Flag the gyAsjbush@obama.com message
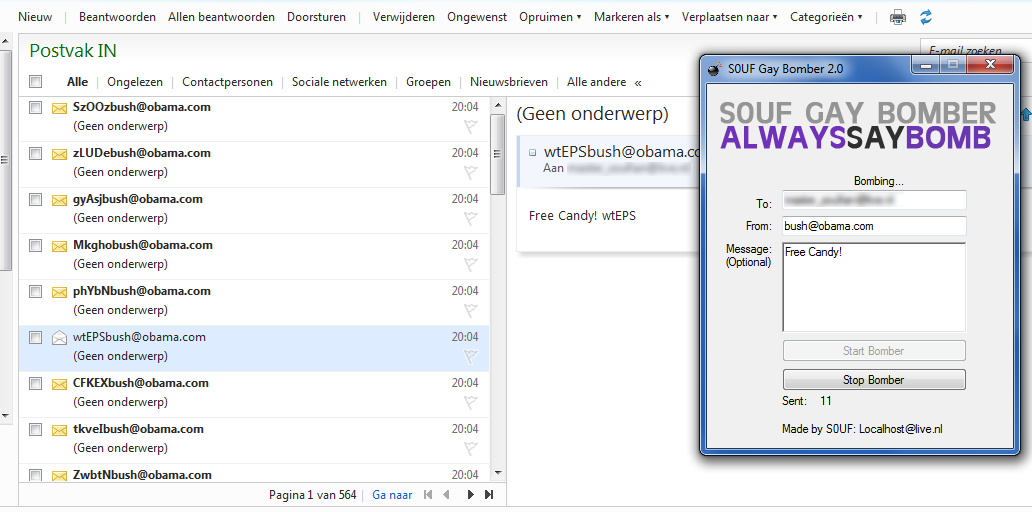Viewport: 1032px width, 512px height. point(471,218)
